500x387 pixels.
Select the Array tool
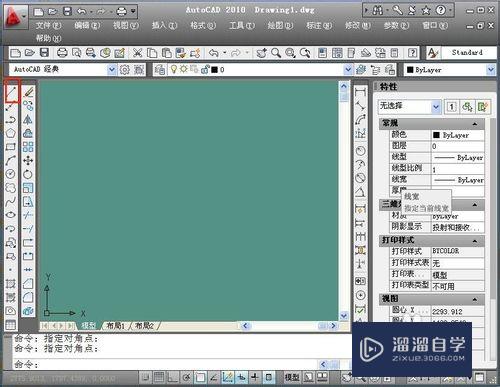[28, 147]
